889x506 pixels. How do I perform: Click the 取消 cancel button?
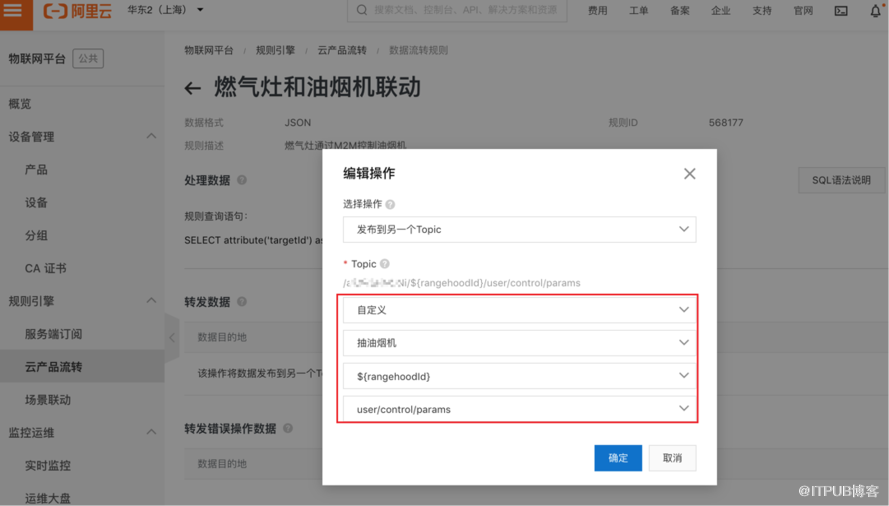click(672, 458)
